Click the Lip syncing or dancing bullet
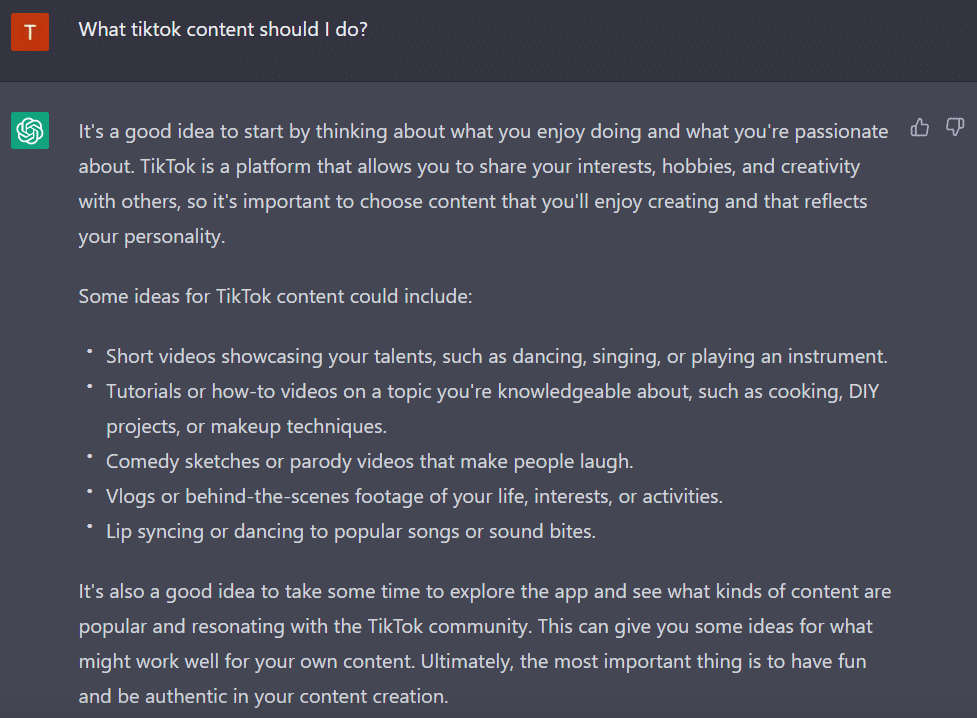This screenshot has height=718, width=977. (350, 531)
